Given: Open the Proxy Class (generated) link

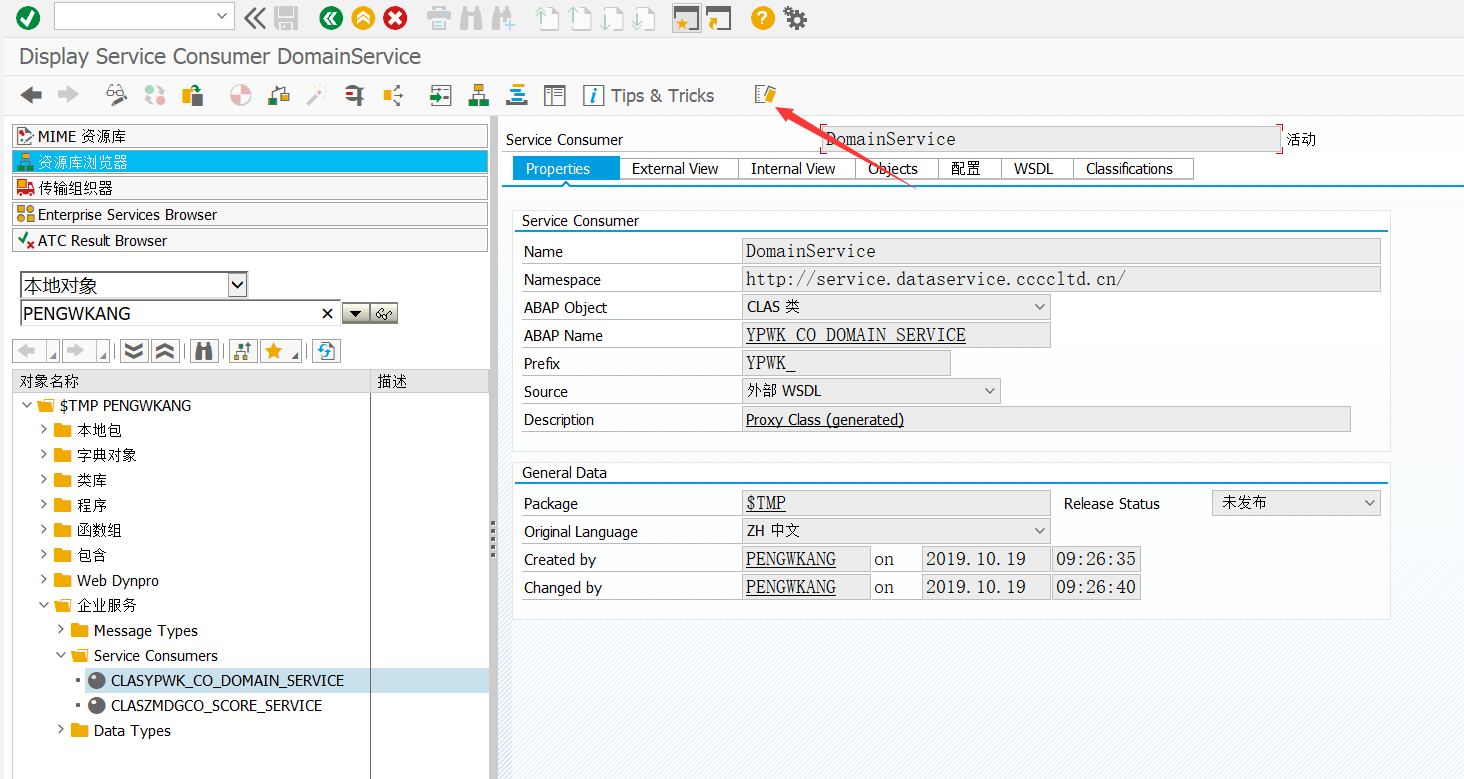Looking at the screenshot, I should click(824, 419).
